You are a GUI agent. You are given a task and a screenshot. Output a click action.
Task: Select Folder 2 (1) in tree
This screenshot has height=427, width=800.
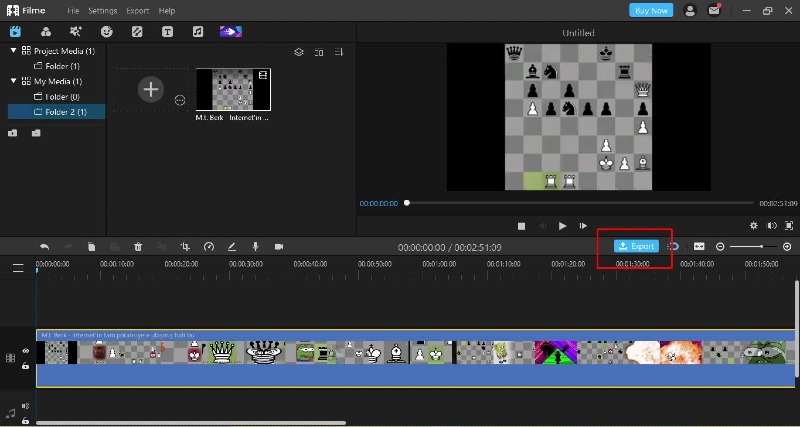coord(56,112)
